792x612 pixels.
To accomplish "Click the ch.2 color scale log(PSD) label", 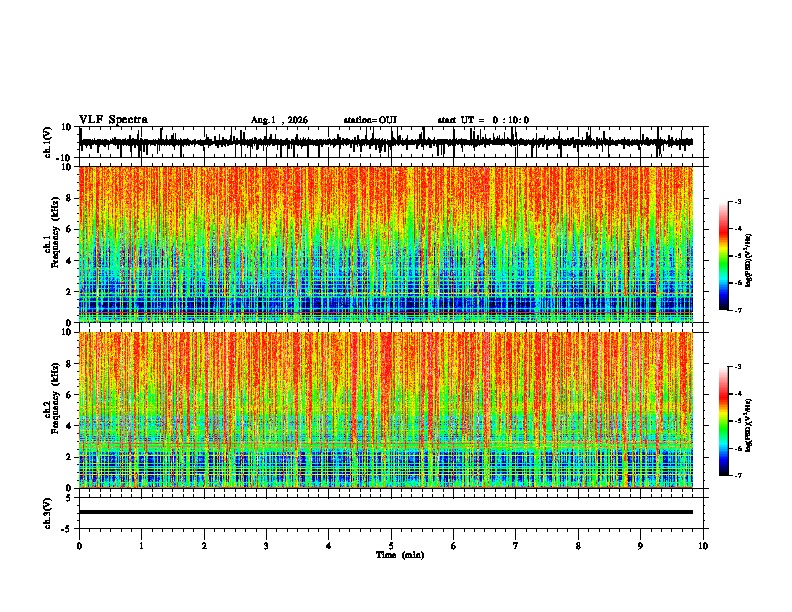I will tap(749, 425).
